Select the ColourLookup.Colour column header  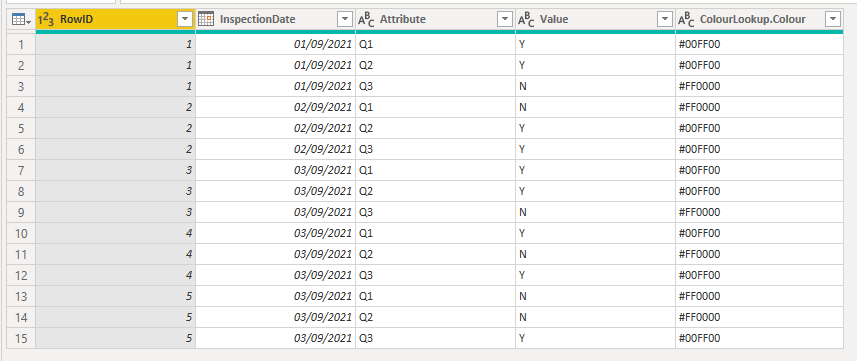(759, 20)
